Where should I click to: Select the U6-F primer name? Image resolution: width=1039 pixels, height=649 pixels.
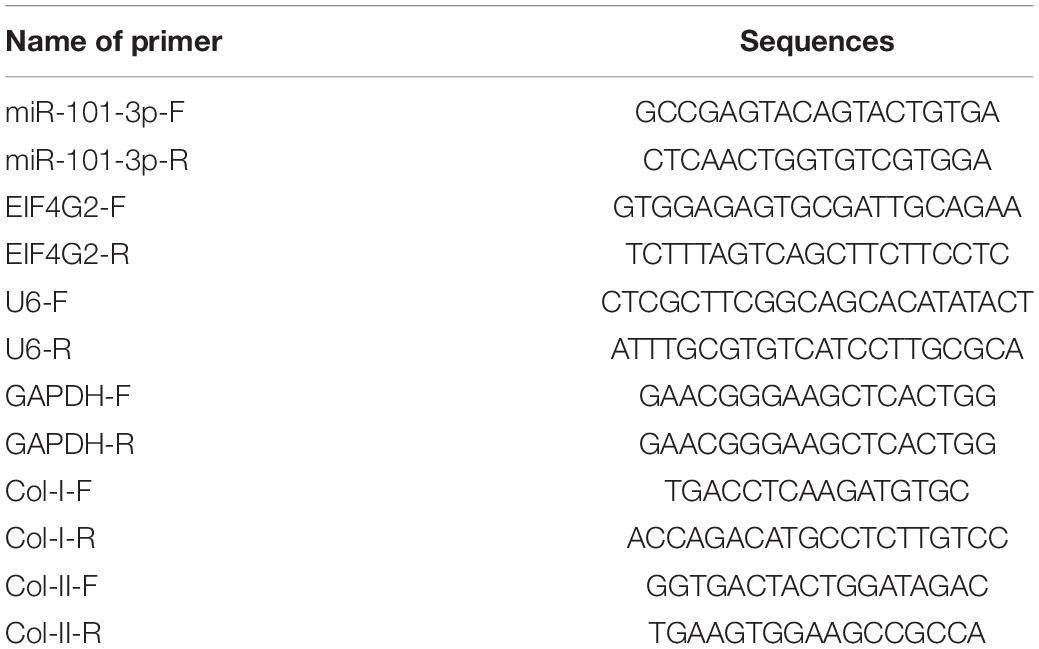(36, 302)
